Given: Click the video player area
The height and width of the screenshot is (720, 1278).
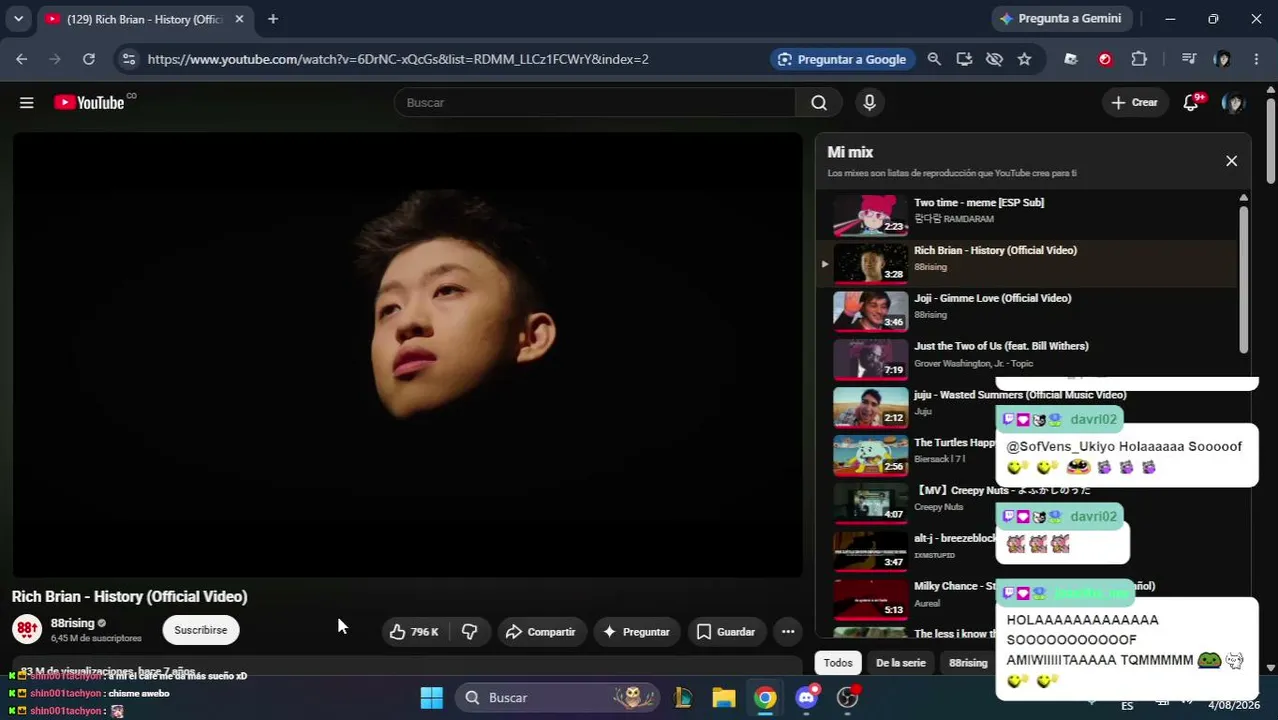Looking at the screenshot, I should tap(407, 355).
